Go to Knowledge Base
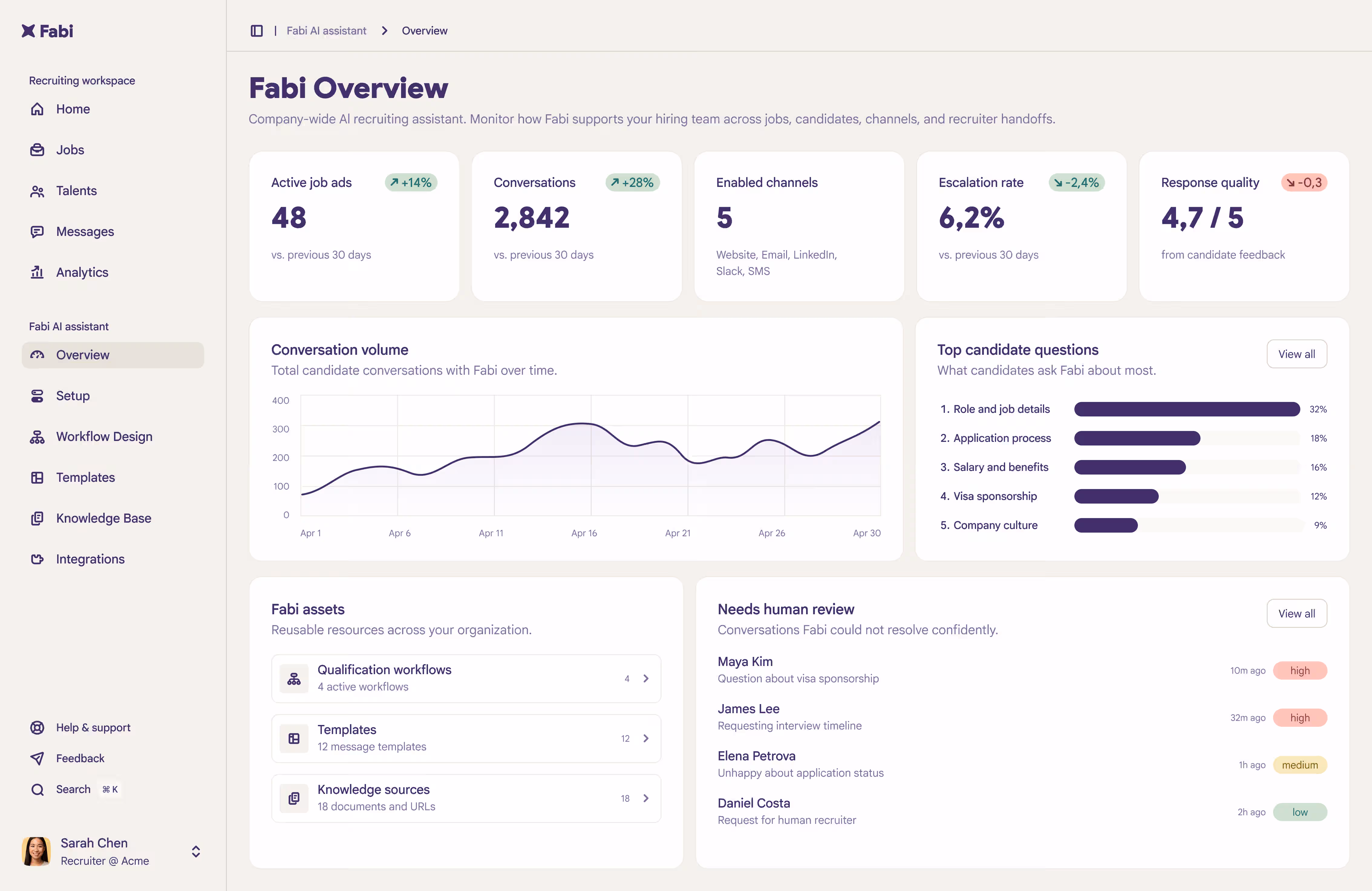This screenshot has width=1372, height=891. point(113,518)
